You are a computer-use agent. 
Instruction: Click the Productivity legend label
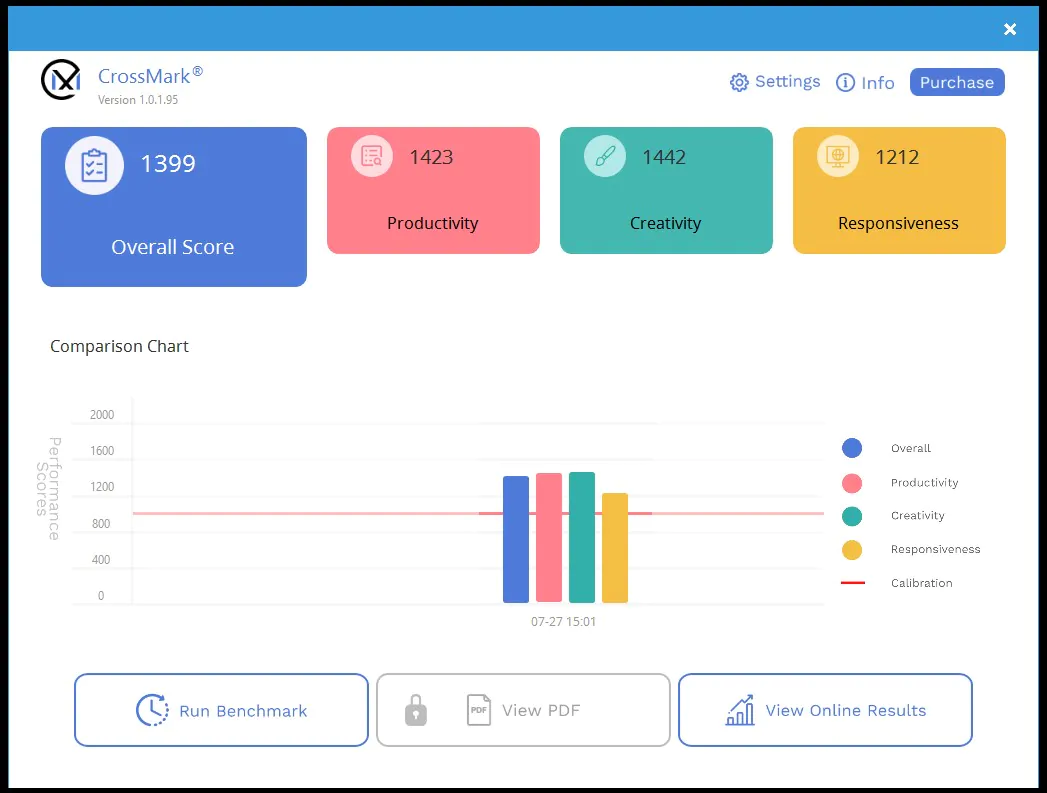tap(925, 483)
